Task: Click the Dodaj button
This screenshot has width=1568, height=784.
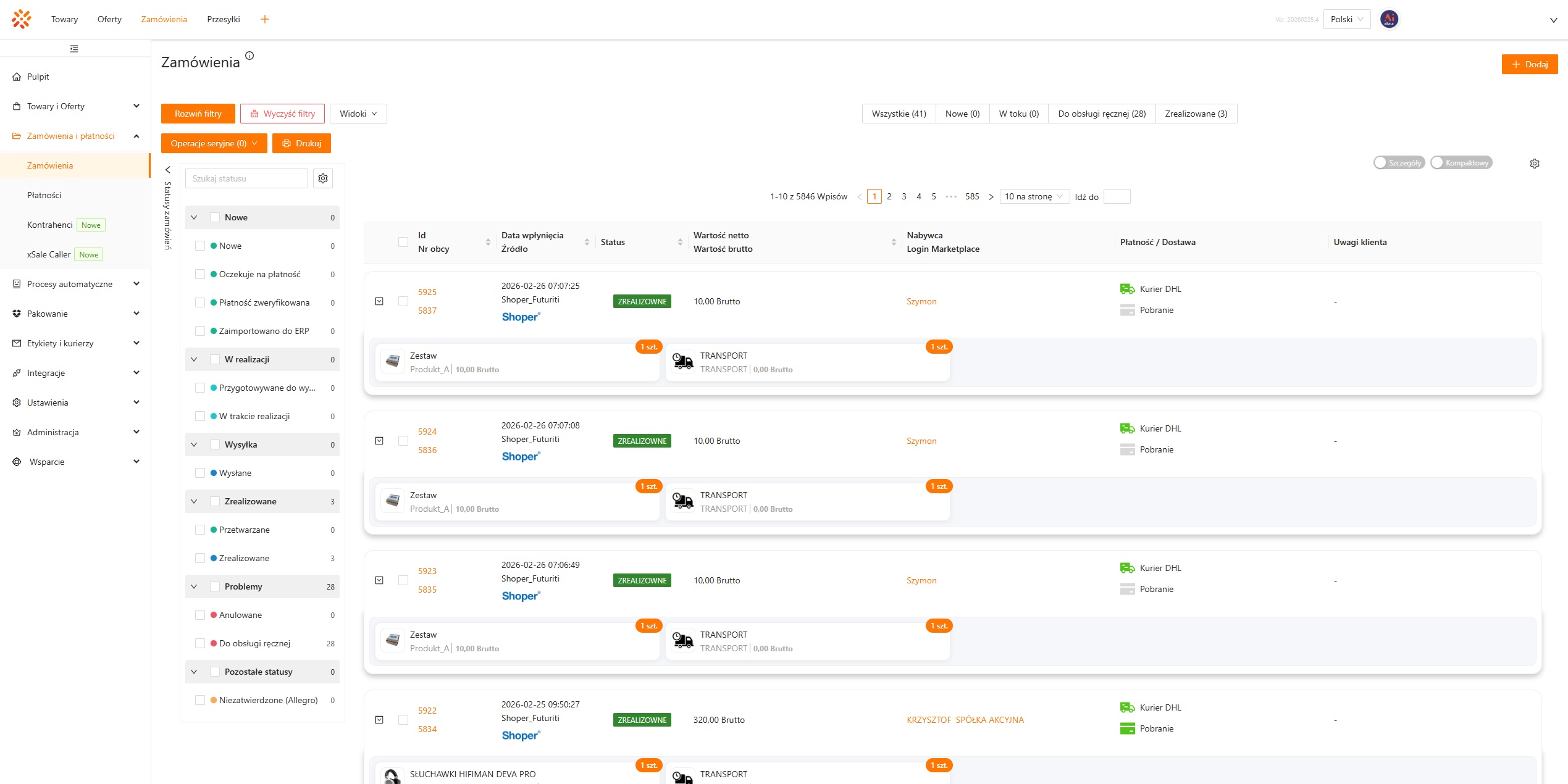Action: click(x=1529, y=64)
